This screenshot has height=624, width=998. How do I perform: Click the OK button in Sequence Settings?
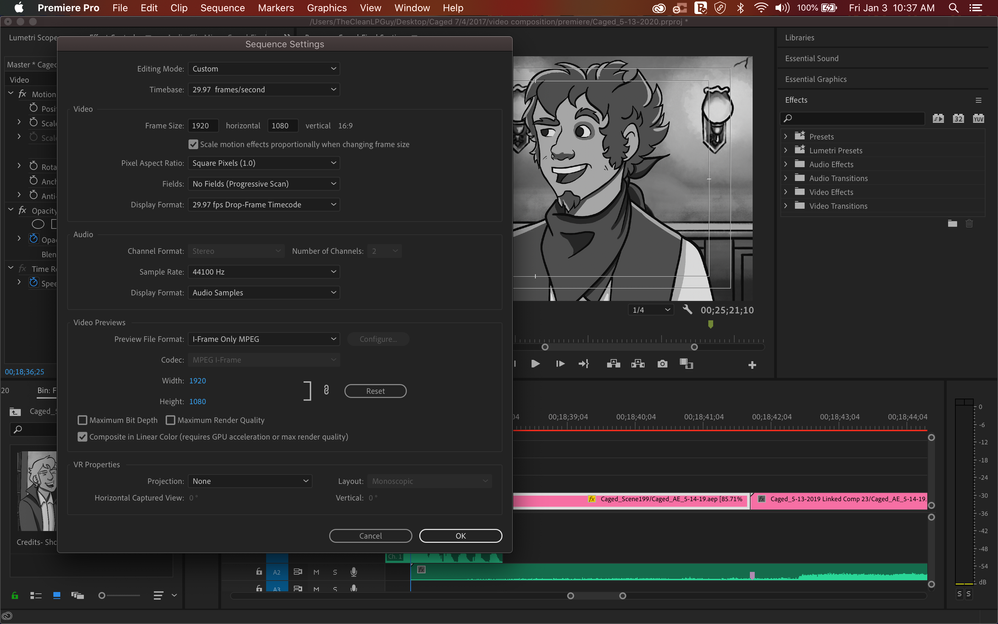click(460, 536)
